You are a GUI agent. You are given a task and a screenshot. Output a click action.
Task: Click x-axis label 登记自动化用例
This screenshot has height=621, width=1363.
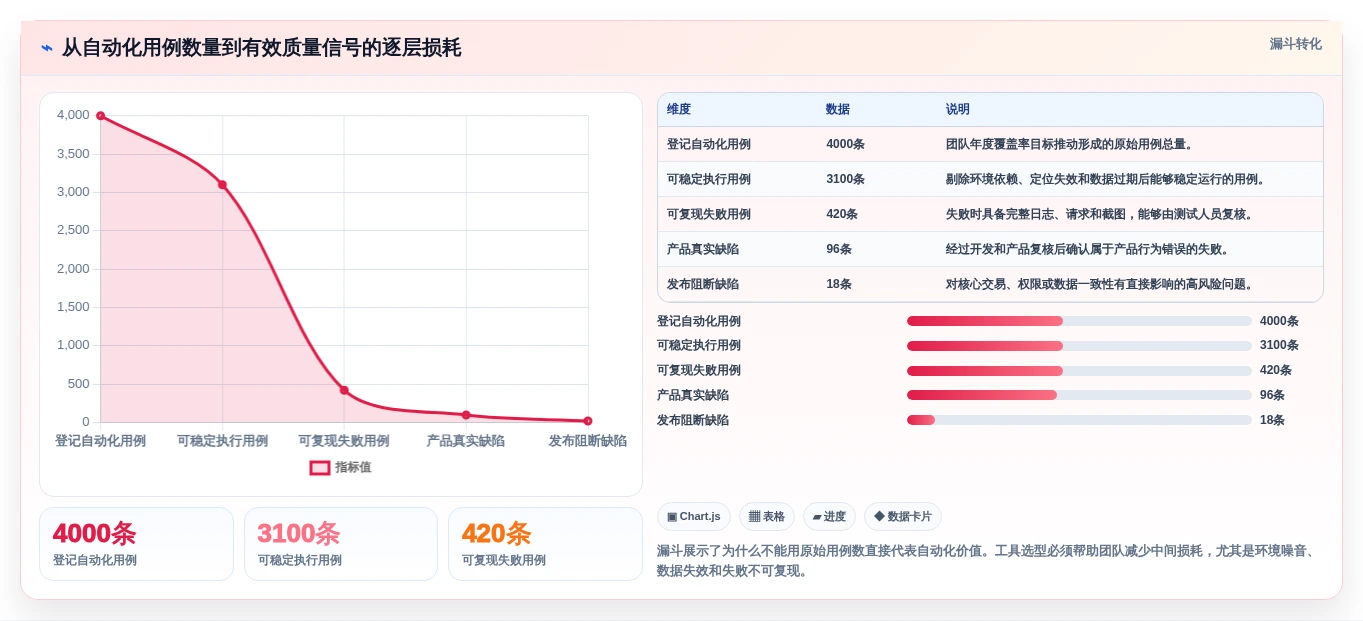tap(100, 441)
